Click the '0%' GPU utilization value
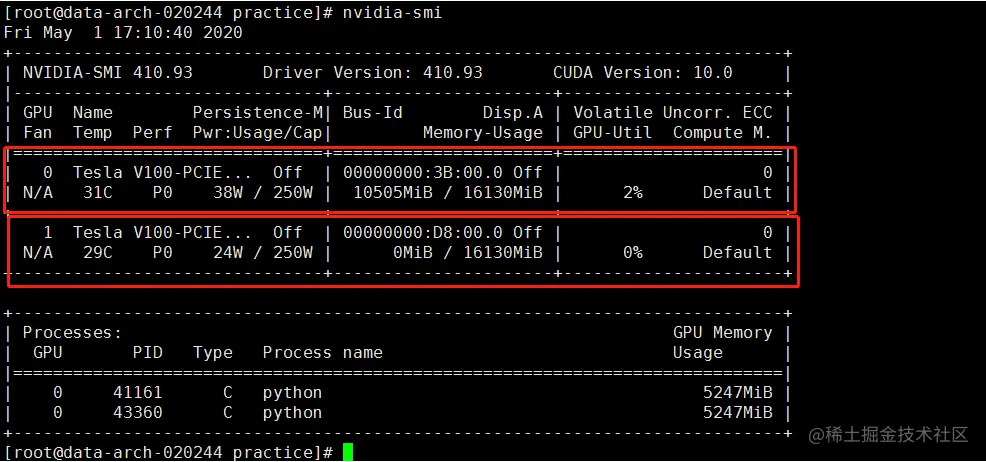 point(632,253)
